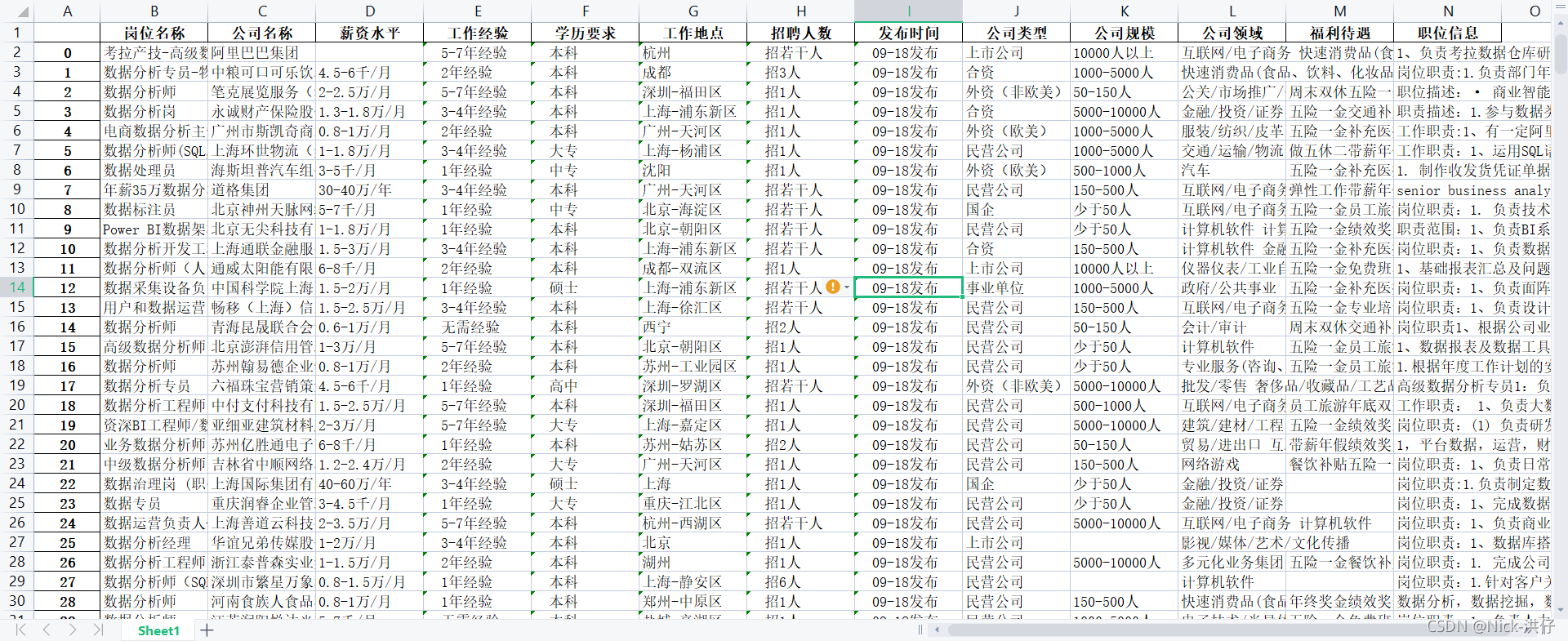This screenshot has width=1568, height=641.
Task: Go to the last sheet arrow
Action: [x=99, y=630]
